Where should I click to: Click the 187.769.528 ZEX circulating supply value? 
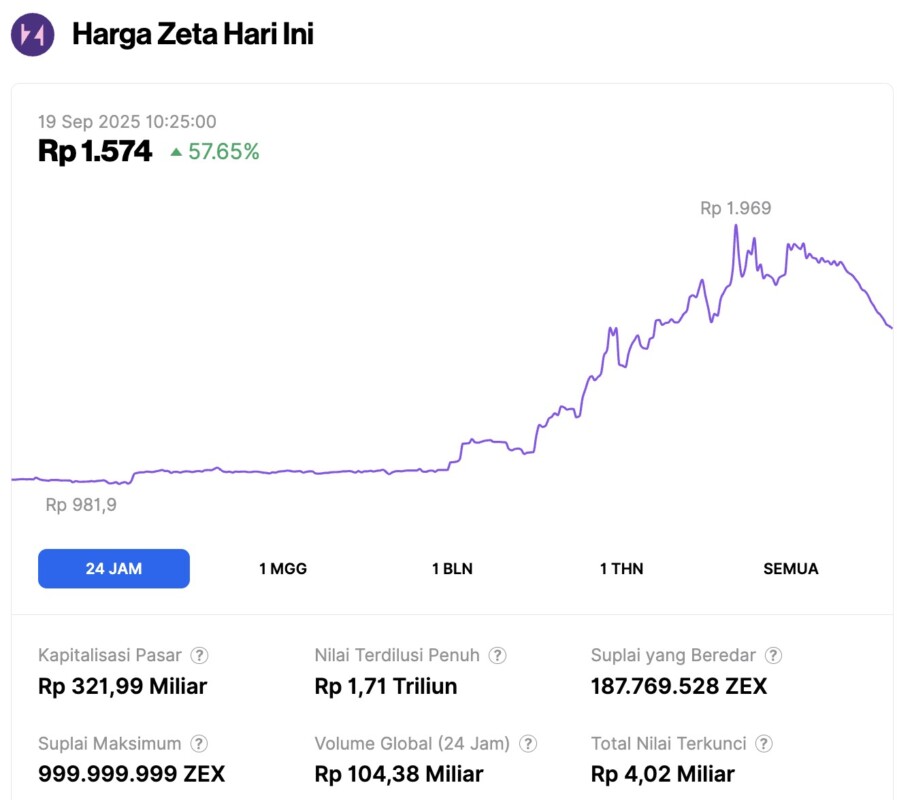(x=679, y=687)
